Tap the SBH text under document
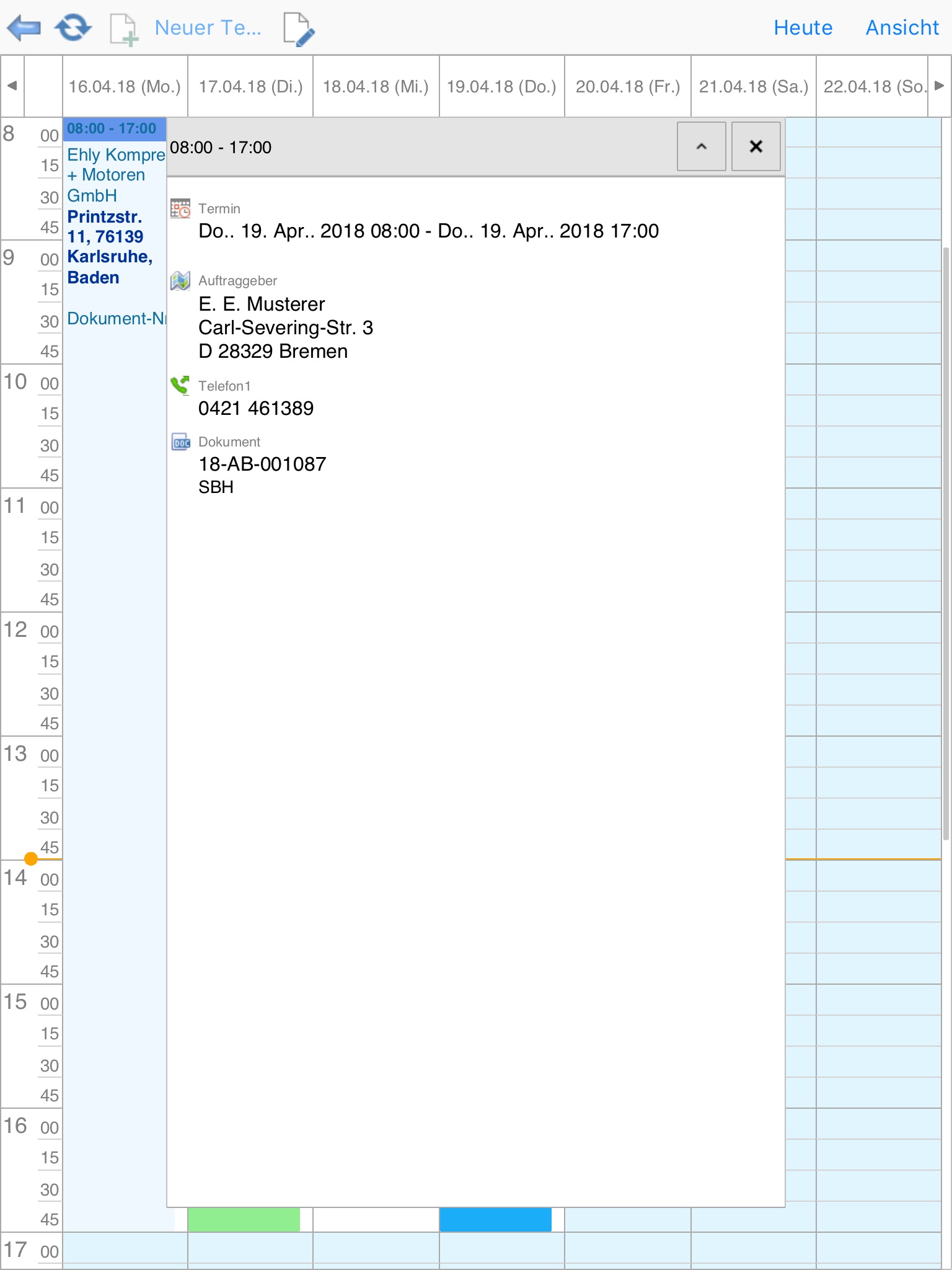Image resolution: width=952 pixels, height=1270 pixels. point(216,487)
